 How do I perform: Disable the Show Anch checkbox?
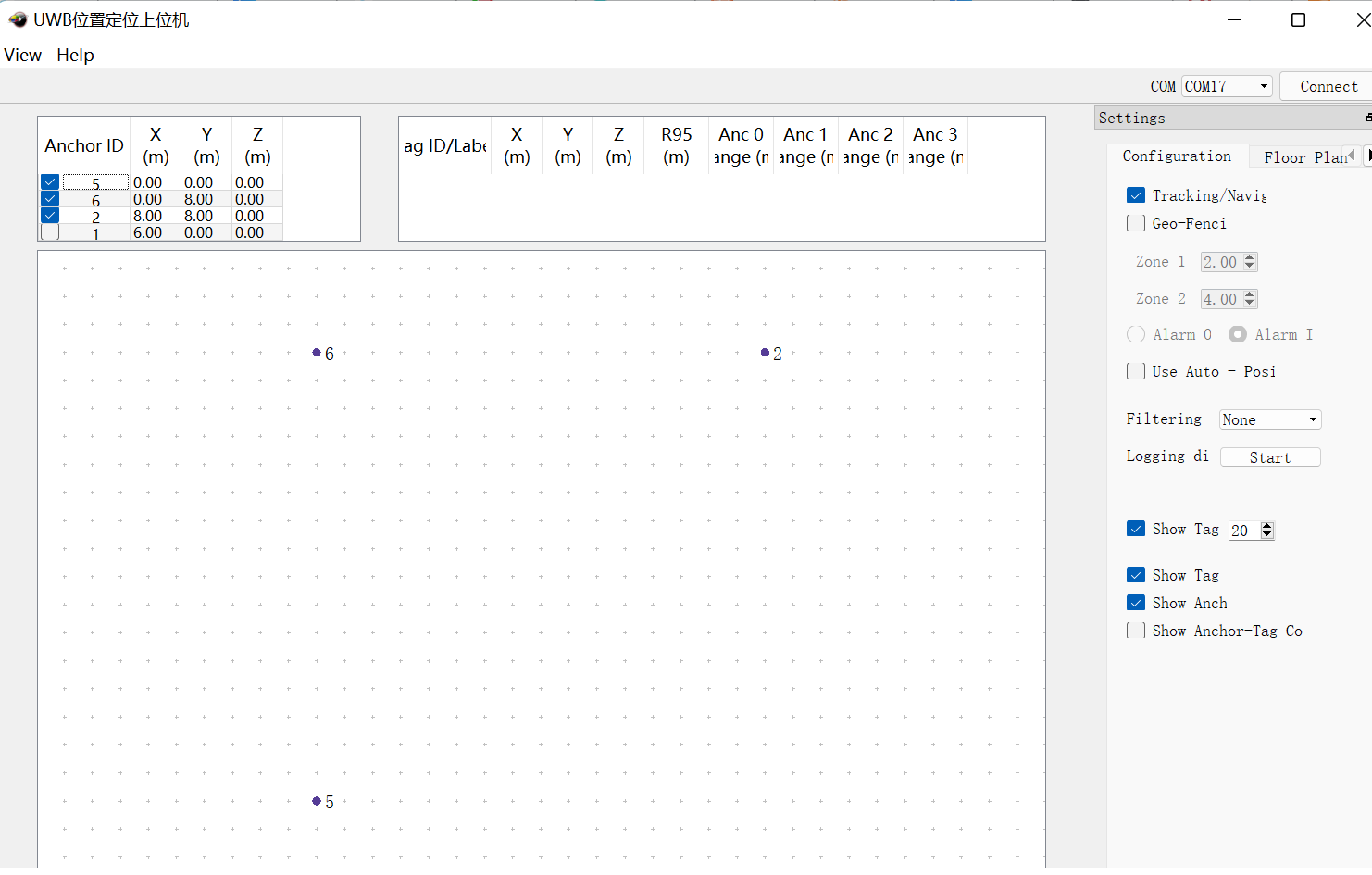(1136, 603)
